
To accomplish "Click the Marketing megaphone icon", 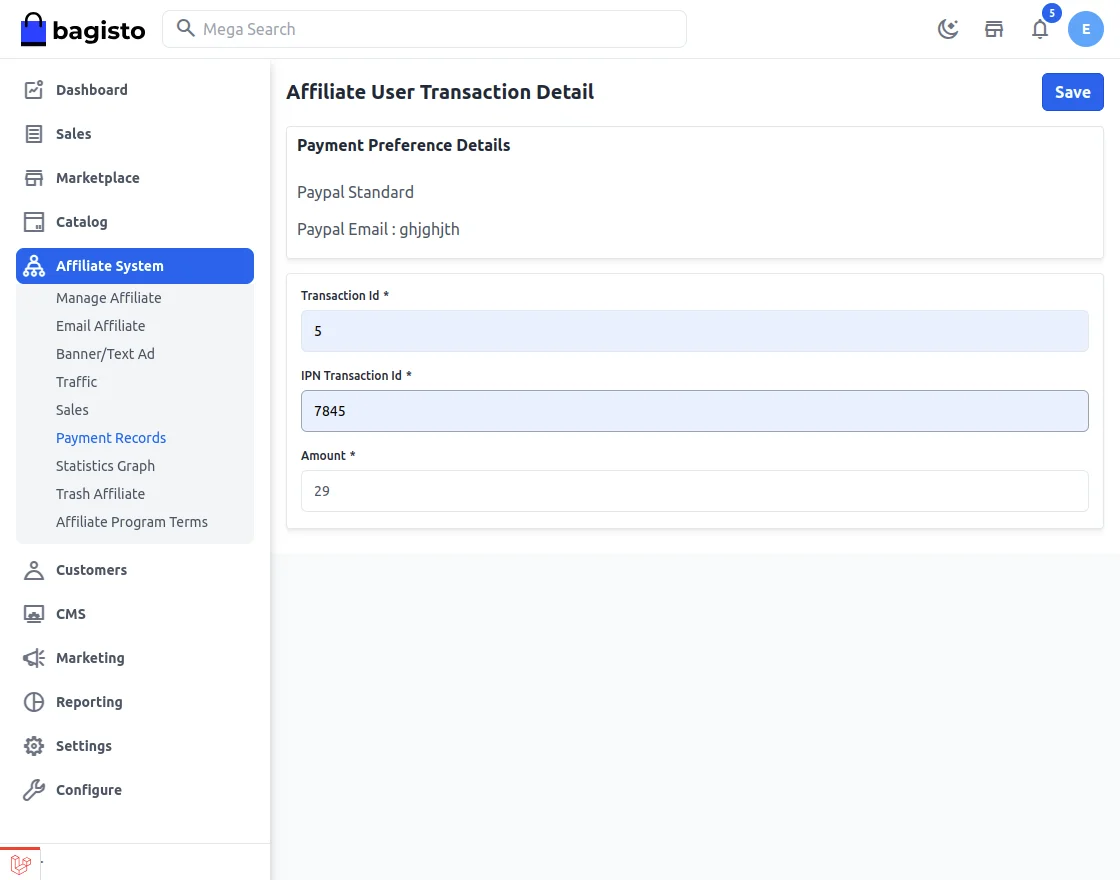I will [x=33, y=657].
